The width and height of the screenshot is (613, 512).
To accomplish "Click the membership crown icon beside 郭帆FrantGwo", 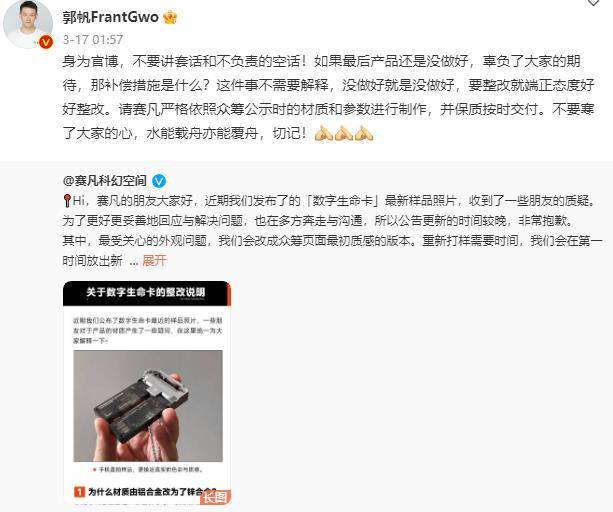I will [170, 17].
